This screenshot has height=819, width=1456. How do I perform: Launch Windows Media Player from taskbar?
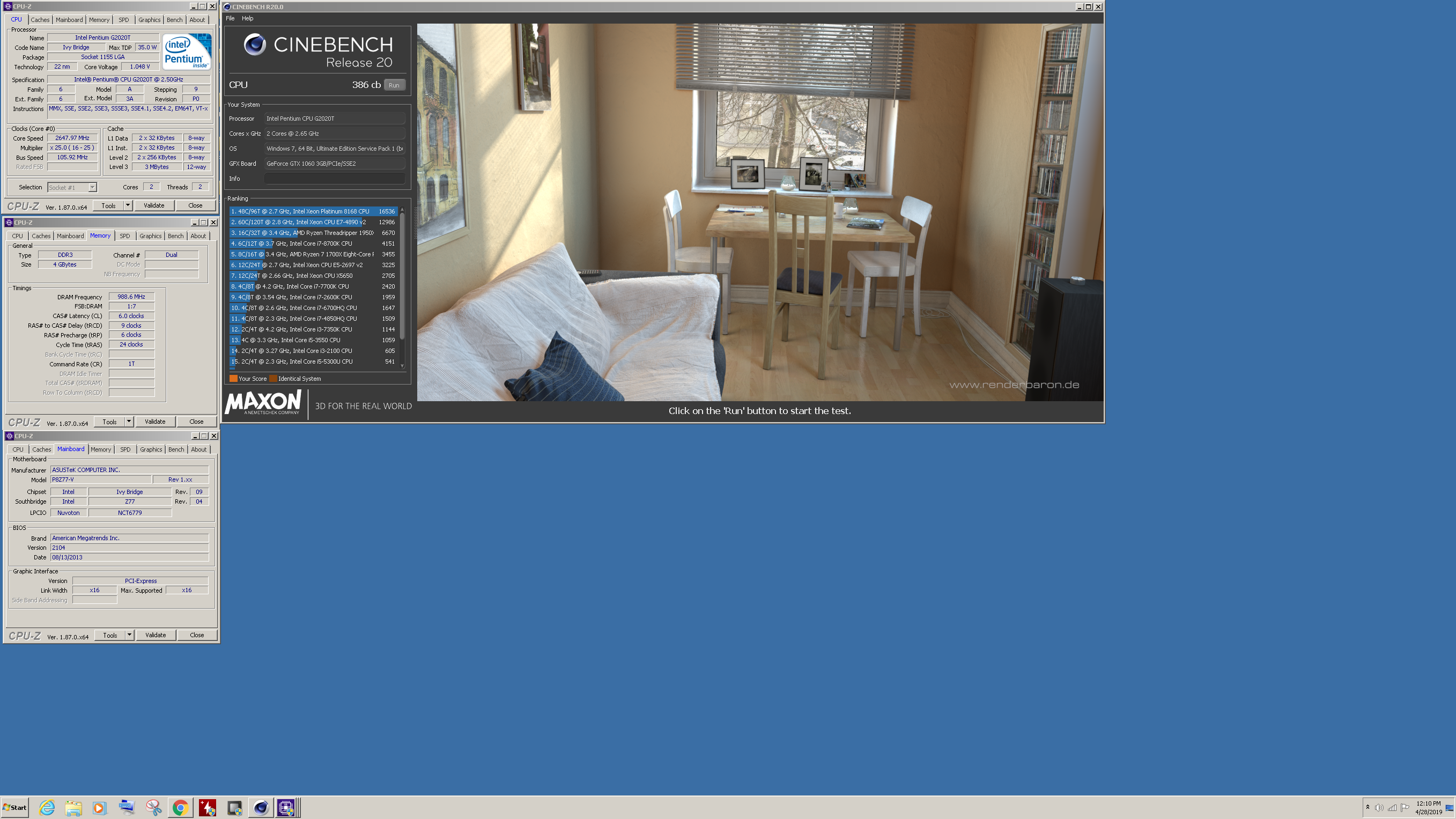(x=99, y=808)
